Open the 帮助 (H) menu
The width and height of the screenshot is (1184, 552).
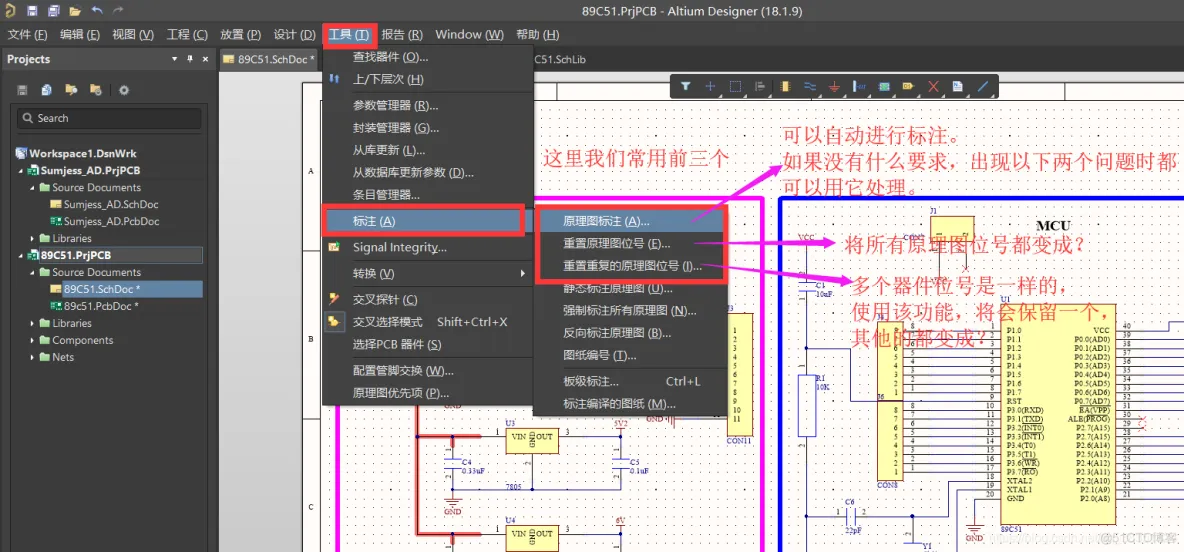click(x=538, y=35)
